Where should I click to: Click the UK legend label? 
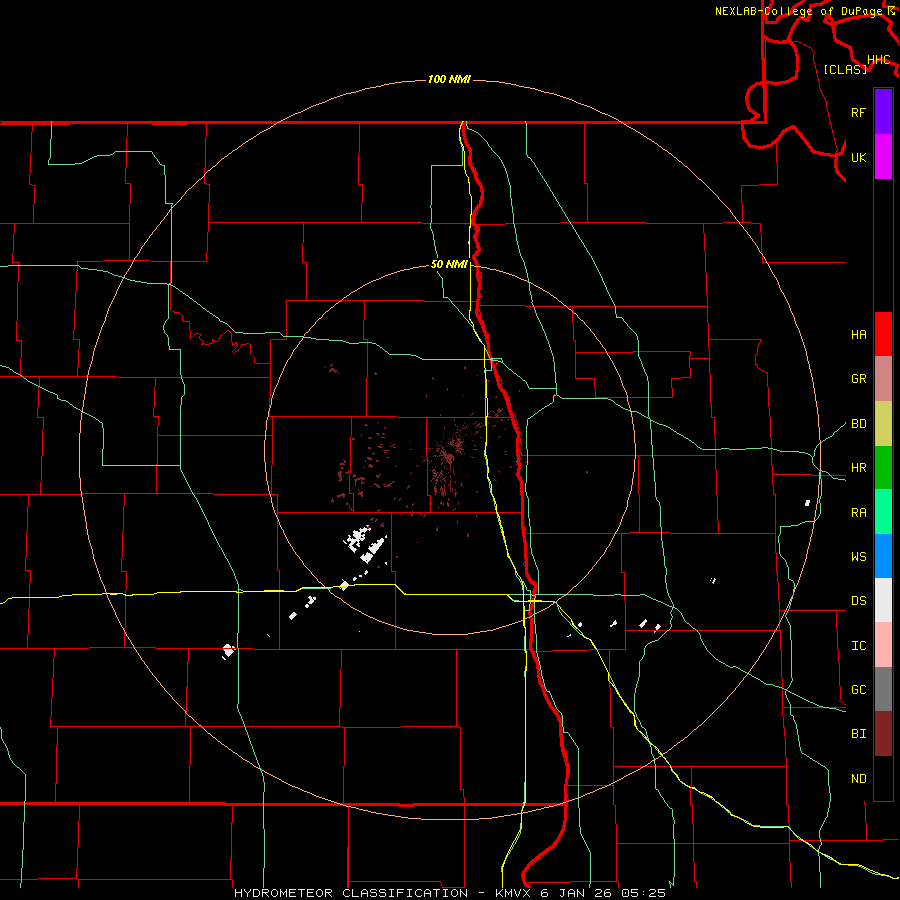coord(858,157)
